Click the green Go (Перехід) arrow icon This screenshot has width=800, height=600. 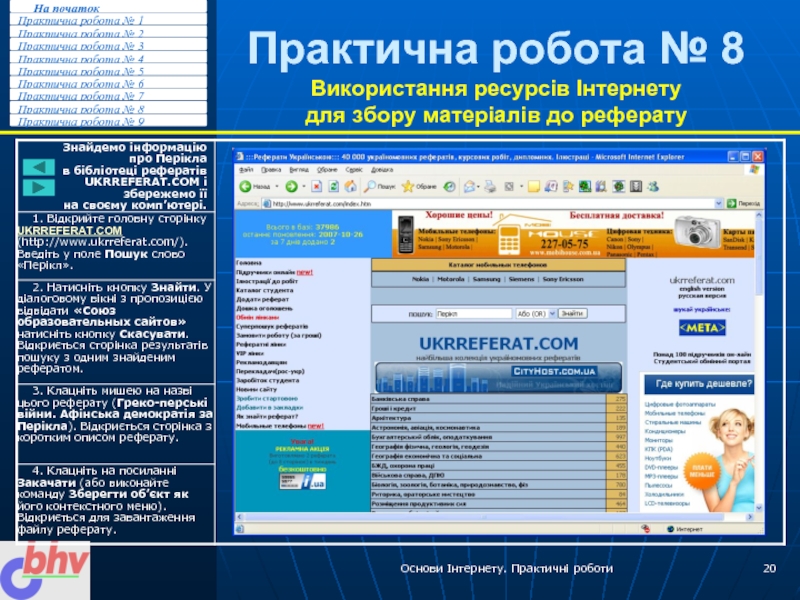point(731,204)
